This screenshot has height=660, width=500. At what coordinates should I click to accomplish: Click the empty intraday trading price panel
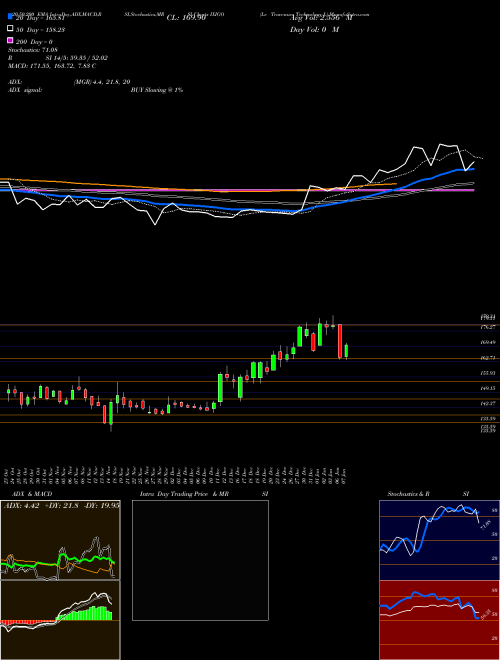[200, 560]
